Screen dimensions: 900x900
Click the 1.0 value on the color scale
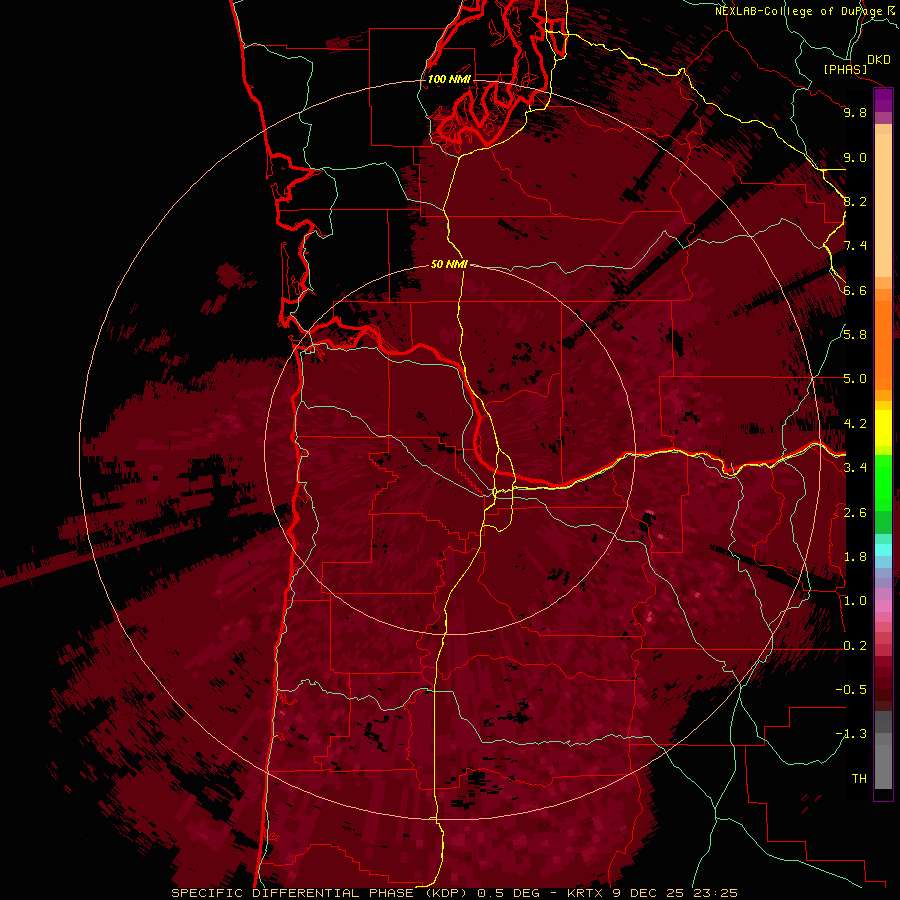(855, 602)
